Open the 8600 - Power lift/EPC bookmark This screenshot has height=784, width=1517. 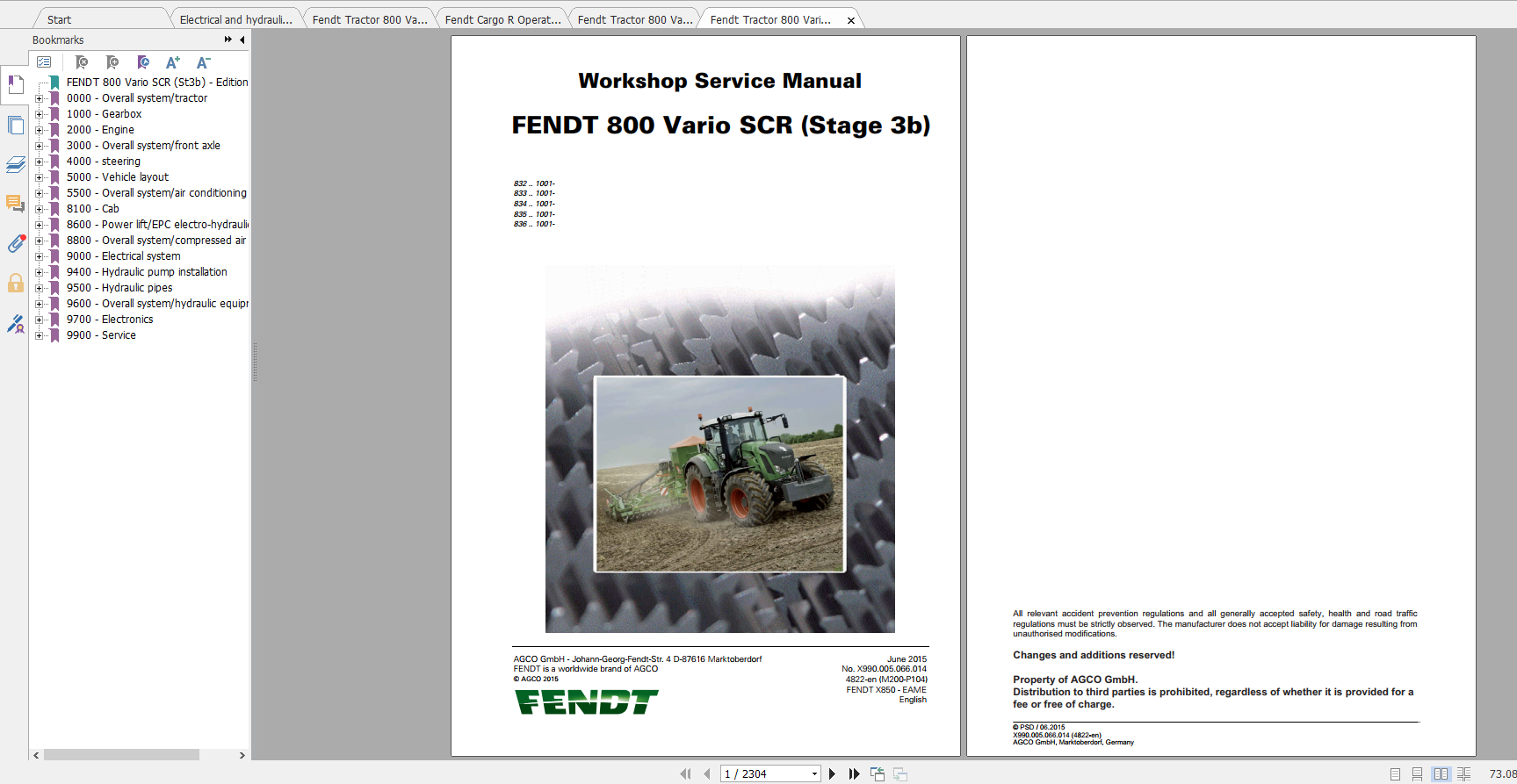157,225
